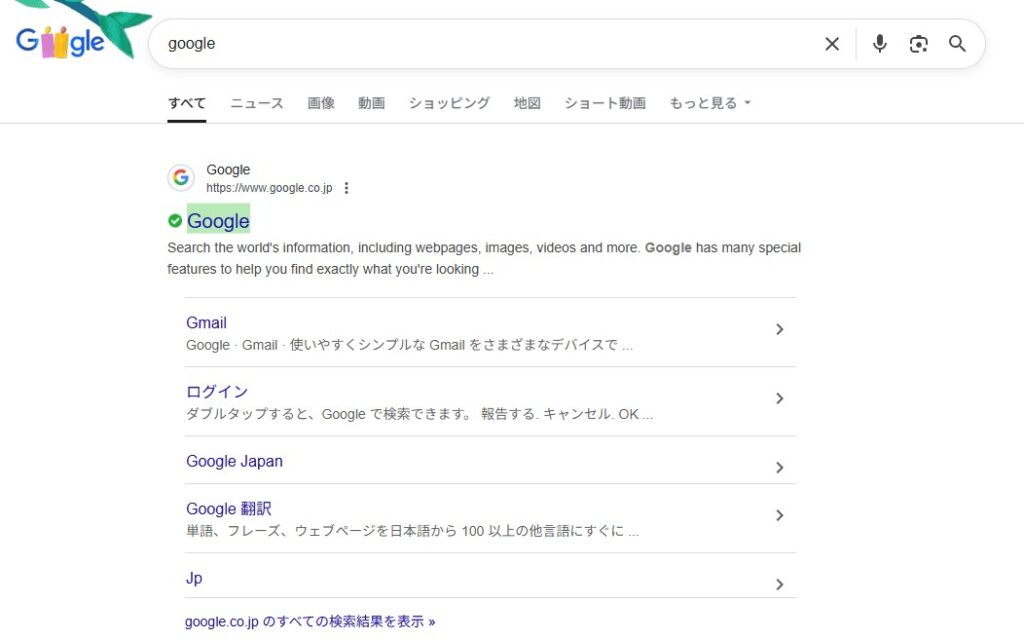This screenshot has width=1024, height=640.
Task: Focus the search input containing 'google'
Action: 483,44
